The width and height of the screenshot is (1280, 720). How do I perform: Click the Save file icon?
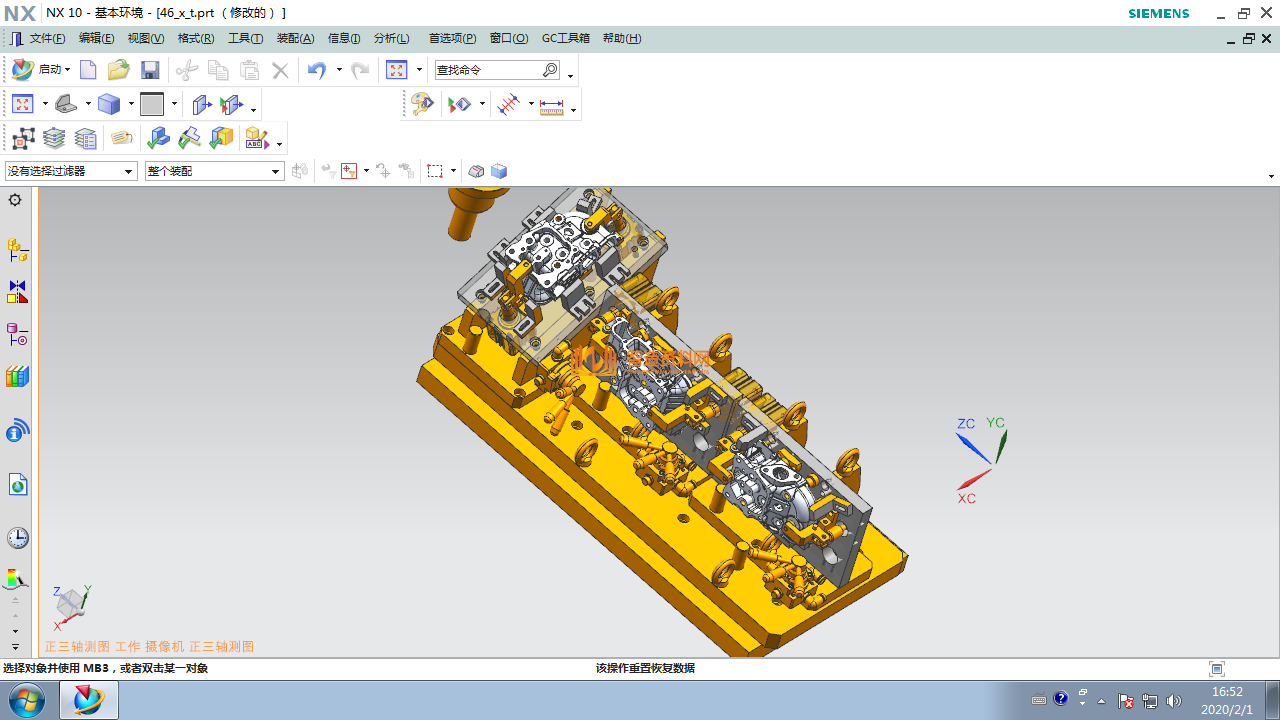point(150,70)
